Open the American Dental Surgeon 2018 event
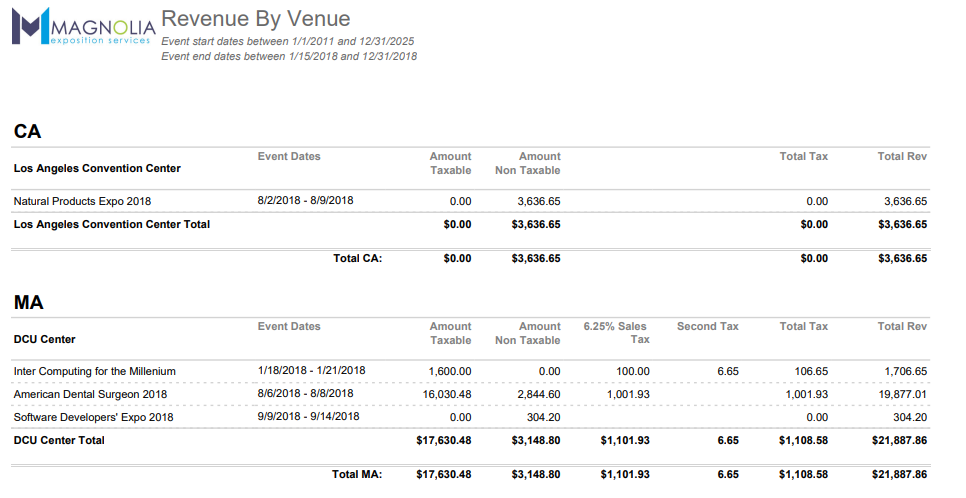Image resolution: width=966 pixels, height=498 pixels. point(90,394)
